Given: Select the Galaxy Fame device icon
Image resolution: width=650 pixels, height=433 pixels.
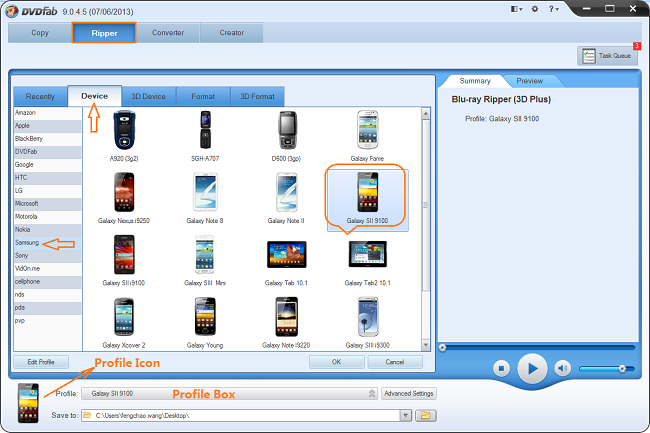Looking at the screenshot, I should [x=368, y=130].
